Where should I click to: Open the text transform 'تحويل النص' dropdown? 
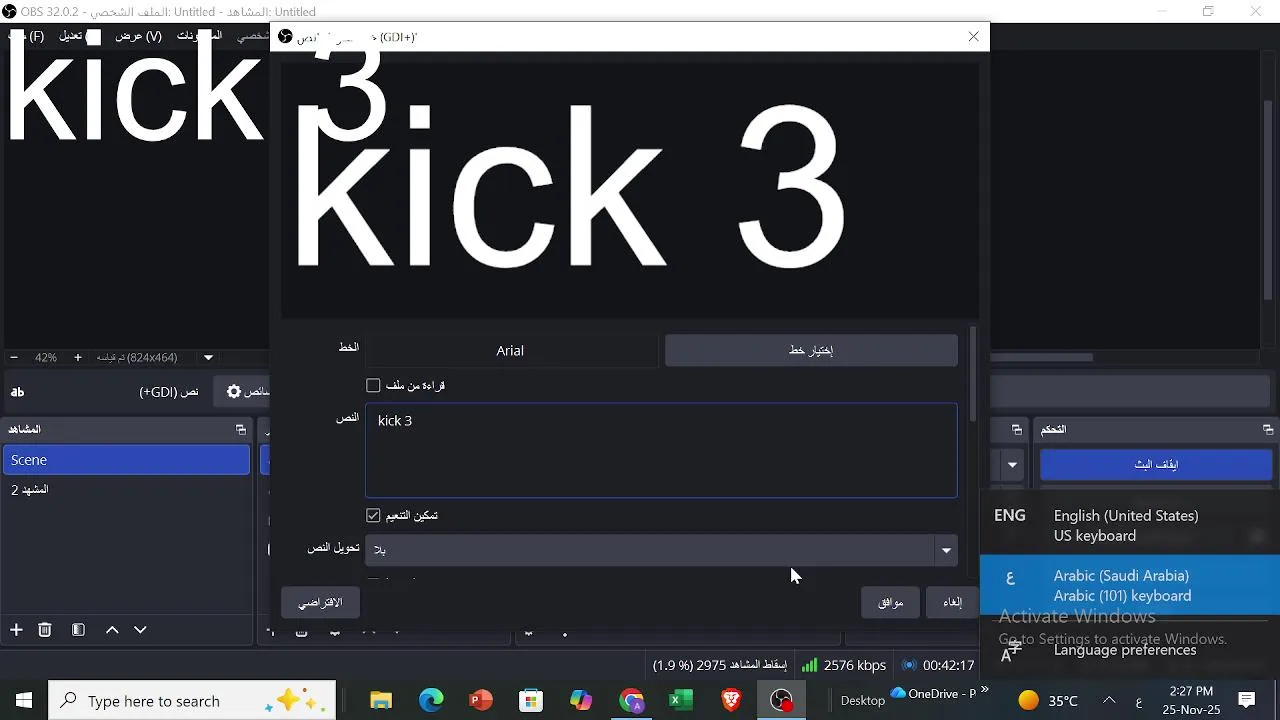pyautogui.click(x=661, y=549)
